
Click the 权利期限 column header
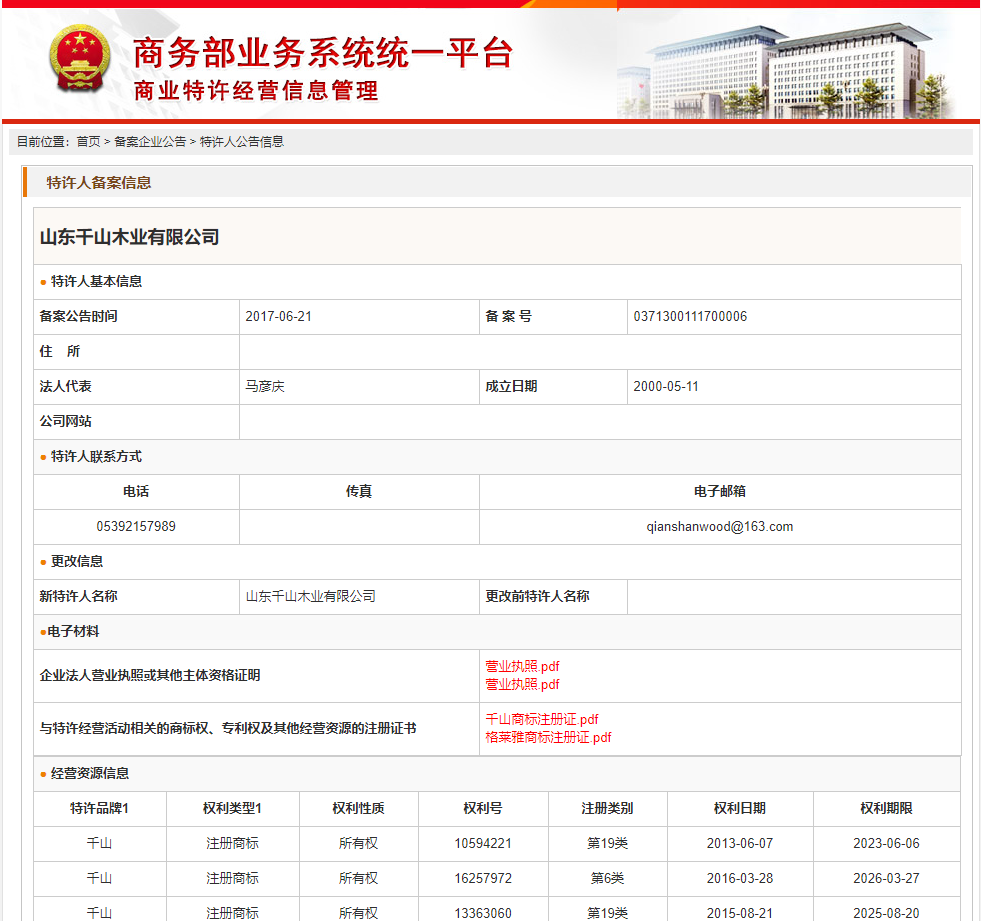pyautogui.click(x=887, y=808)
